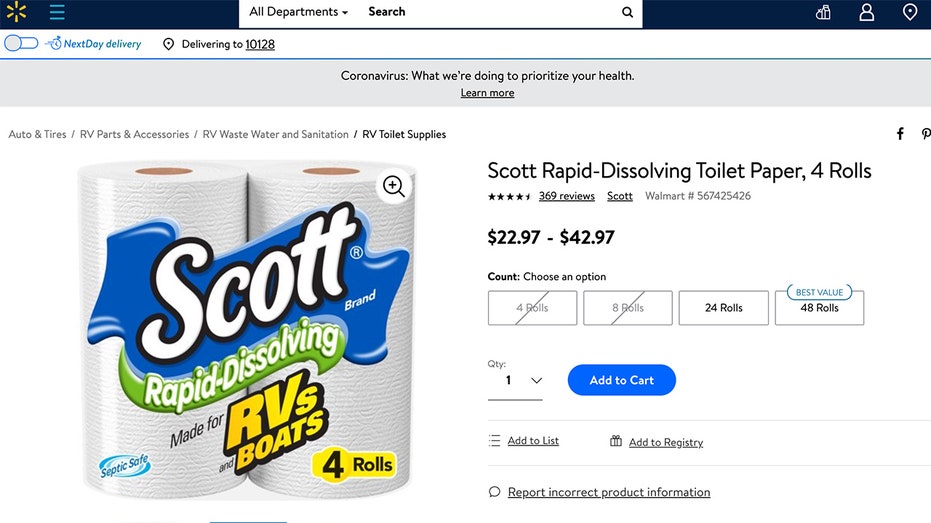Click the search magnifier icon

point(627,13)
